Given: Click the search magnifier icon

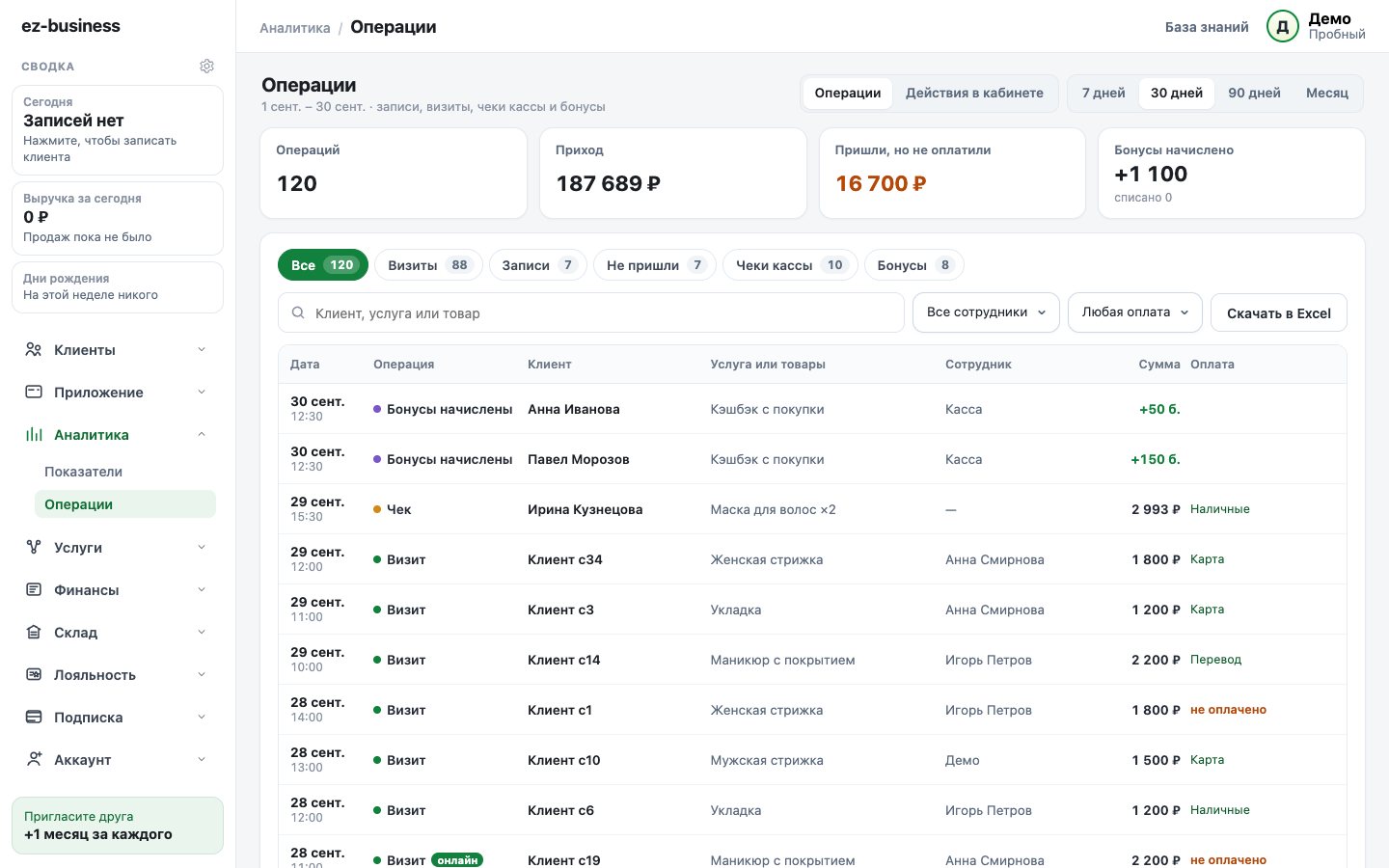Looking at the screenshot, I should [298, 313].
